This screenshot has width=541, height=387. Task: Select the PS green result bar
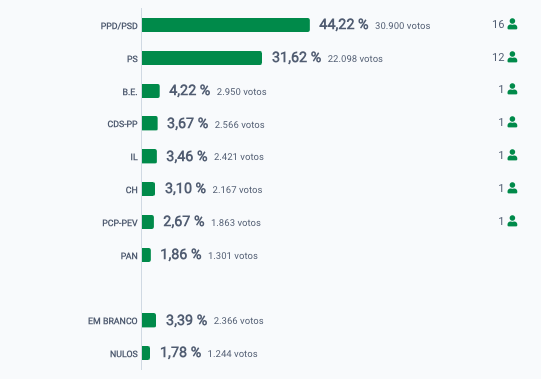[x=202, y=58]
